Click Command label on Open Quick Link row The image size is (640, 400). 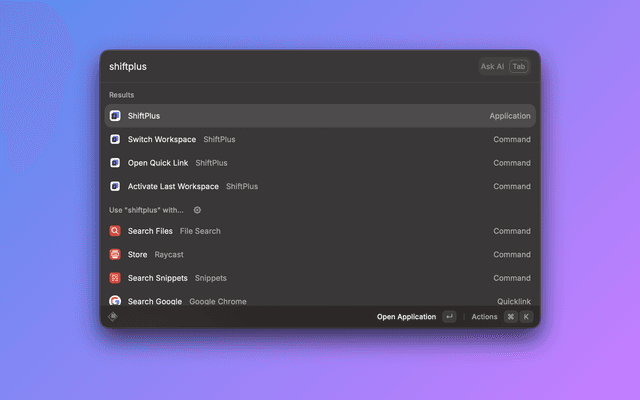coord(512,163)
